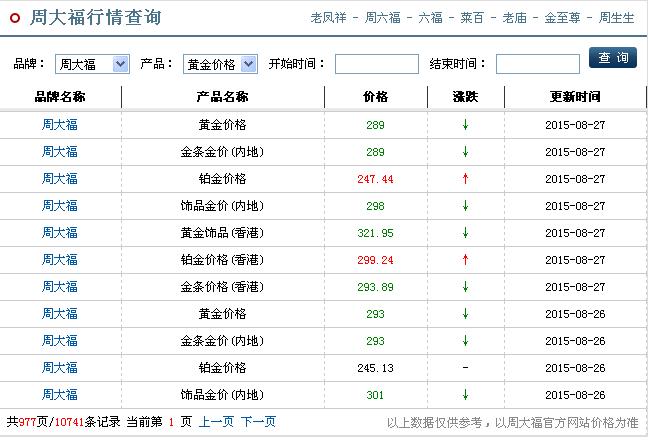This screenshot has width=650, height=441.
Task: Click the 查询 search button
Action: 613,58
